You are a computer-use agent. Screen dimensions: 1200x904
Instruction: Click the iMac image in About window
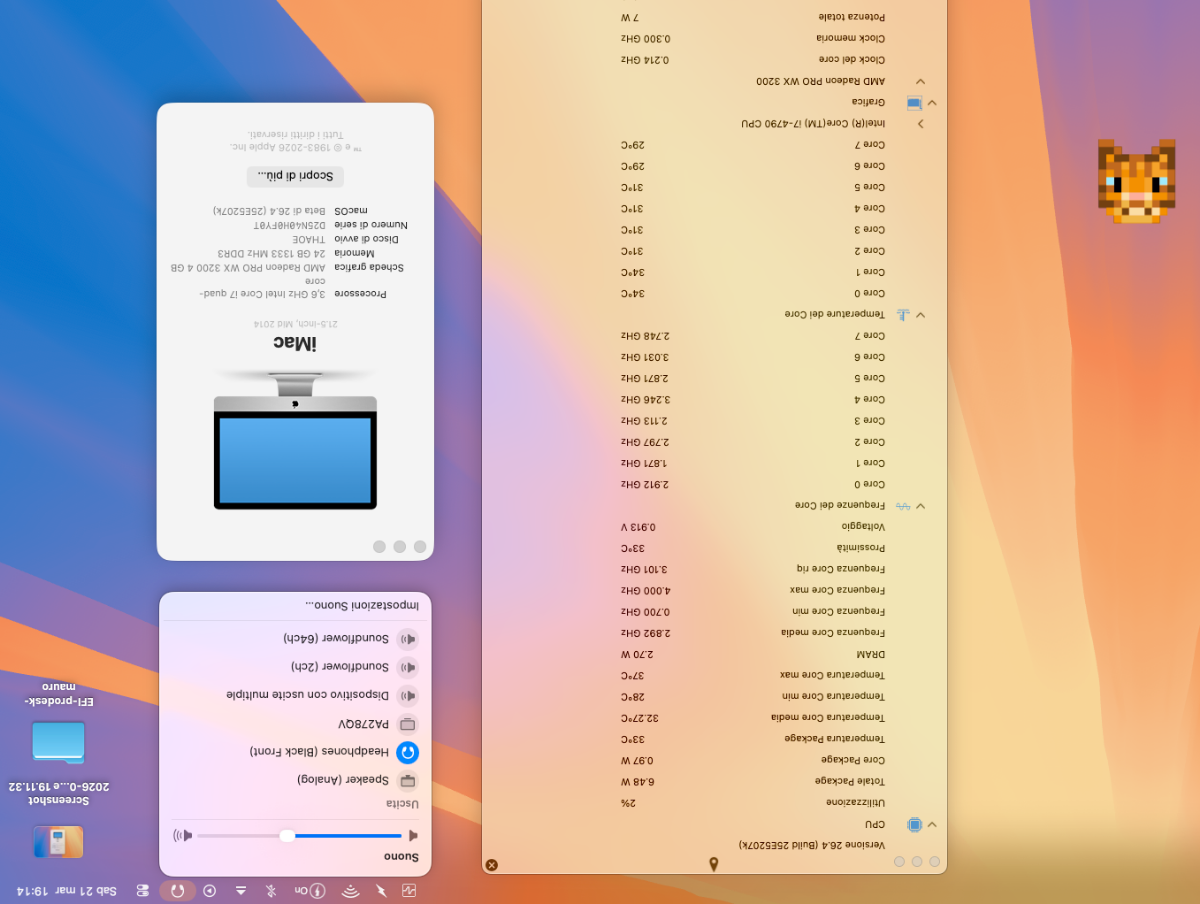coord(295,440)
